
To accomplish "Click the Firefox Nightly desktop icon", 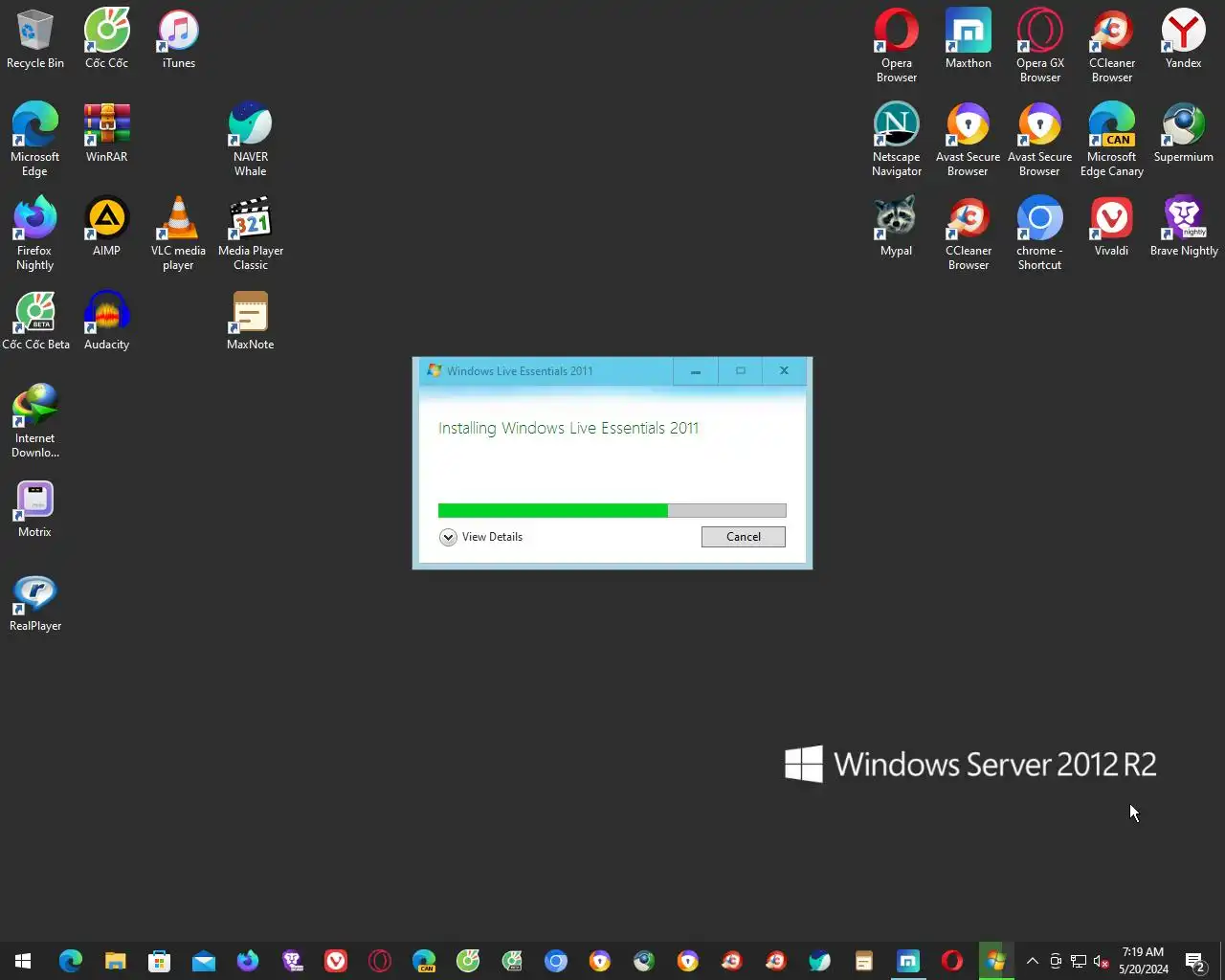I will tap(34, 234).
